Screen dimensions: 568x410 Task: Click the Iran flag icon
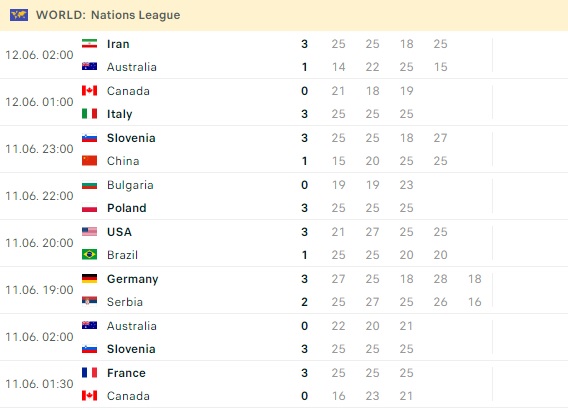point(89,44)
